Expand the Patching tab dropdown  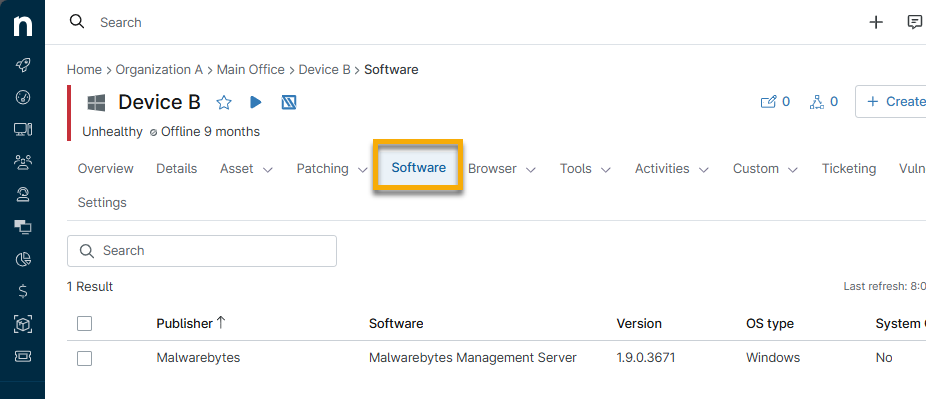(363, 170)
